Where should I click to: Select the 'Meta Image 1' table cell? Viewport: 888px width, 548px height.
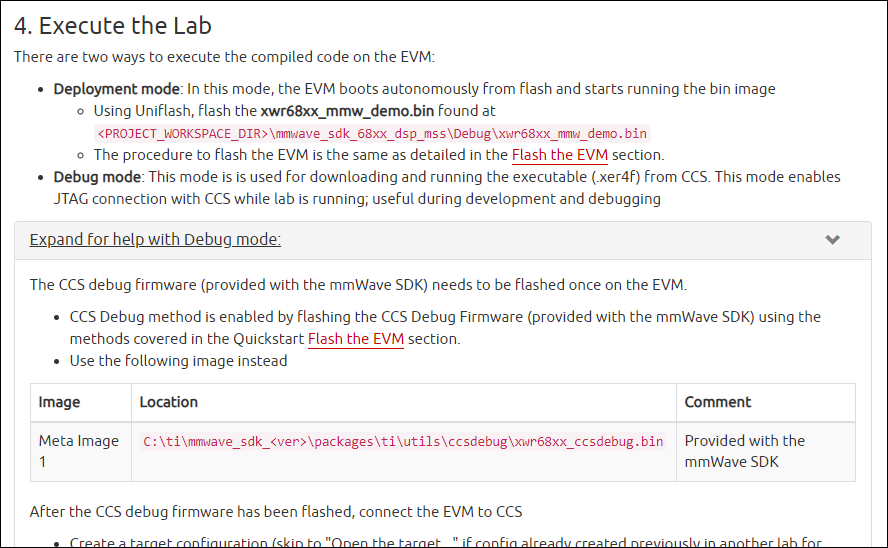pos(80,451)
